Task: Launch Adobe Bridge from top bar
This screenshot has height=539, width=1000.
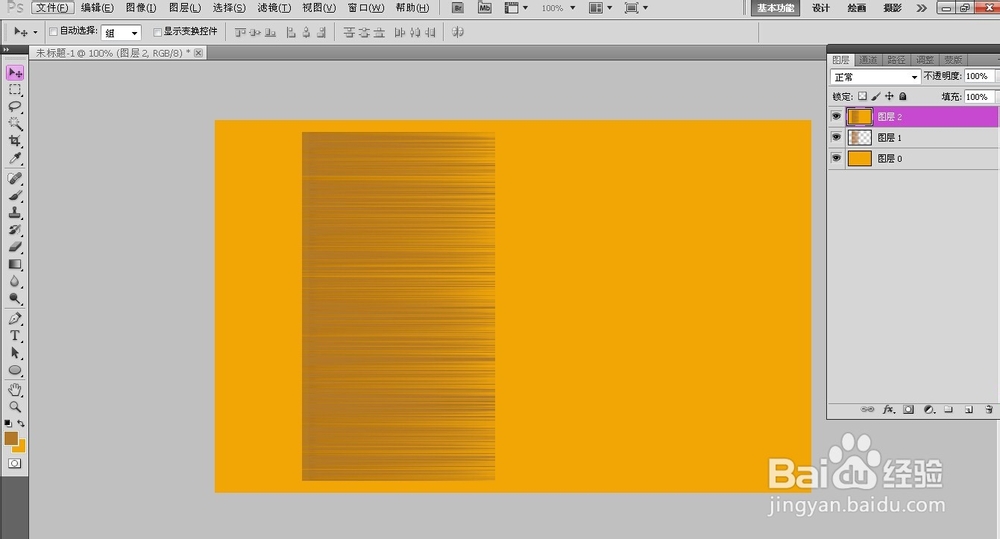Action: [x=457, y=8]
